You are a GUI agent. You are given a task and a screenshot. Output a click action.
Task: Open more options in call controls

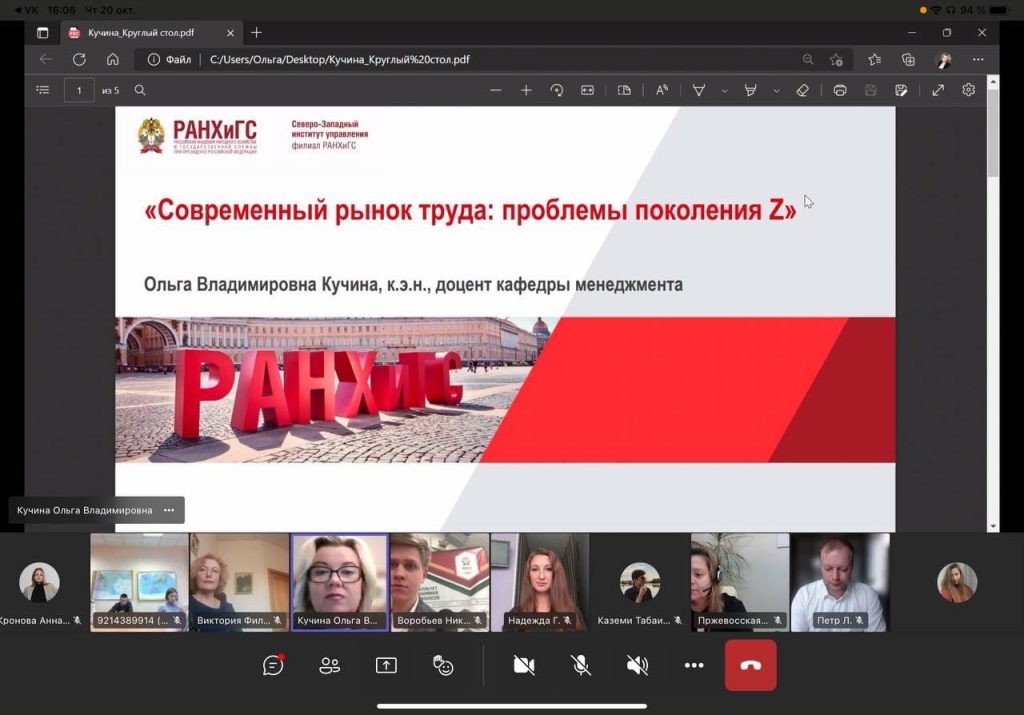[694, 665]
